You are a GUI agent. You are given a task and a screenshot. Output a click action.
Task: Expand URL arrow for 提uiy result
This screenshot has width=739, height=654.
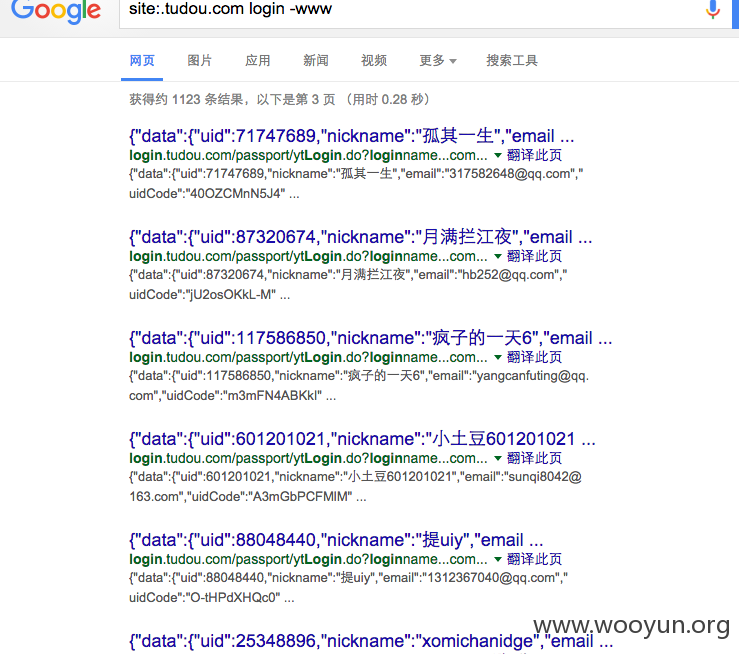497,559
